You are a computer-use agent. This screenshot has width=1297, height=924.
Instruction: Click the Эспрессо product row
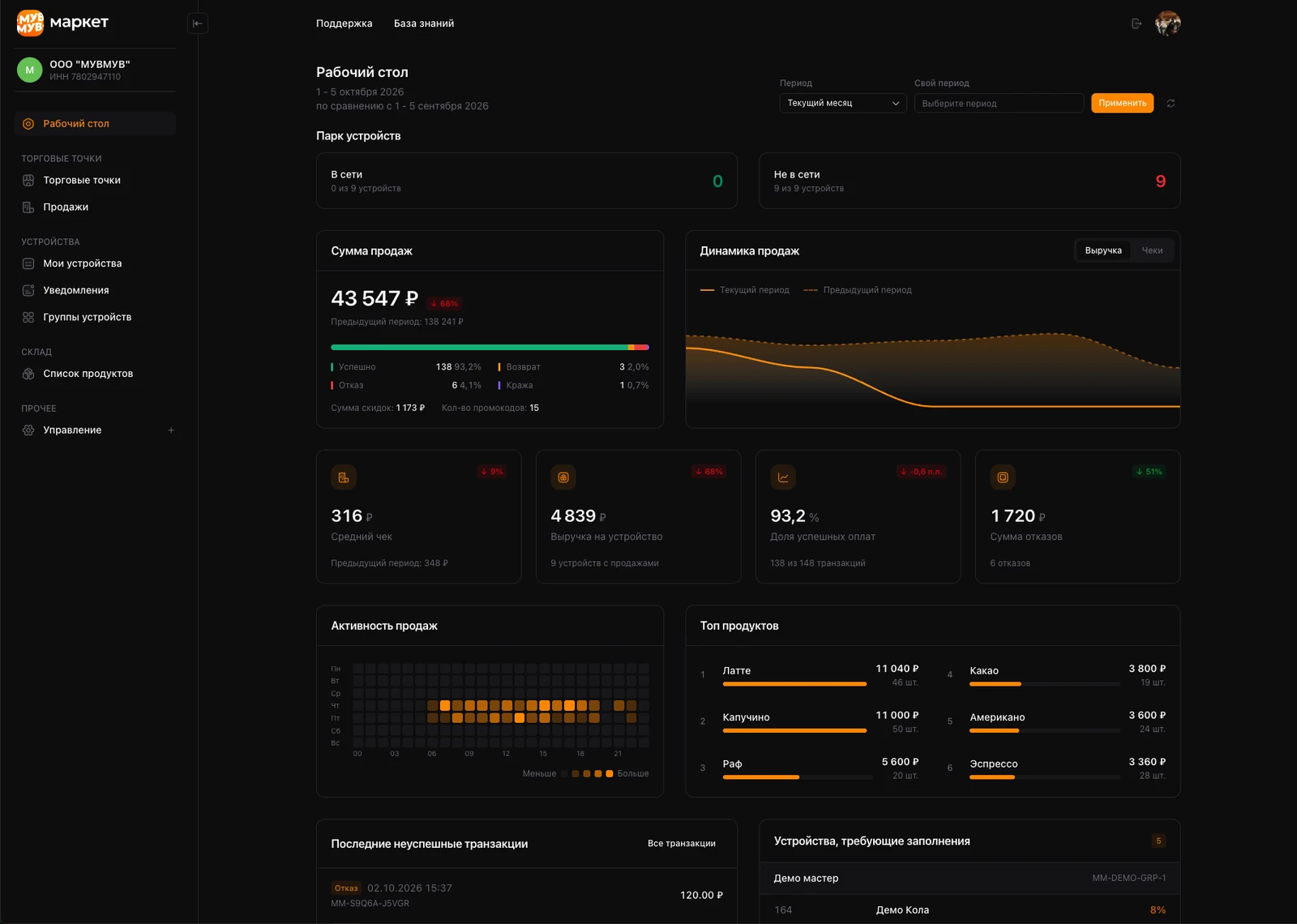point(1056,768)
